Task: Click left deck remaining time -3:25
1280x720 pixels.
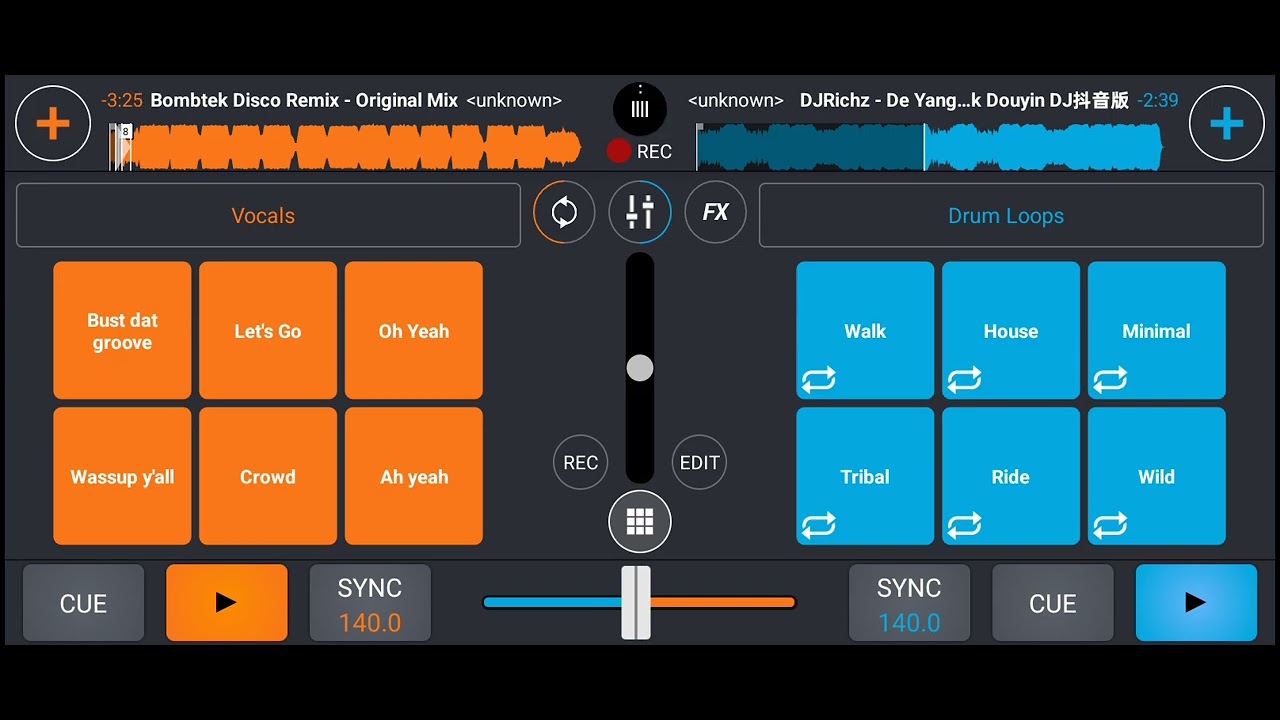Action: [122, 100]
